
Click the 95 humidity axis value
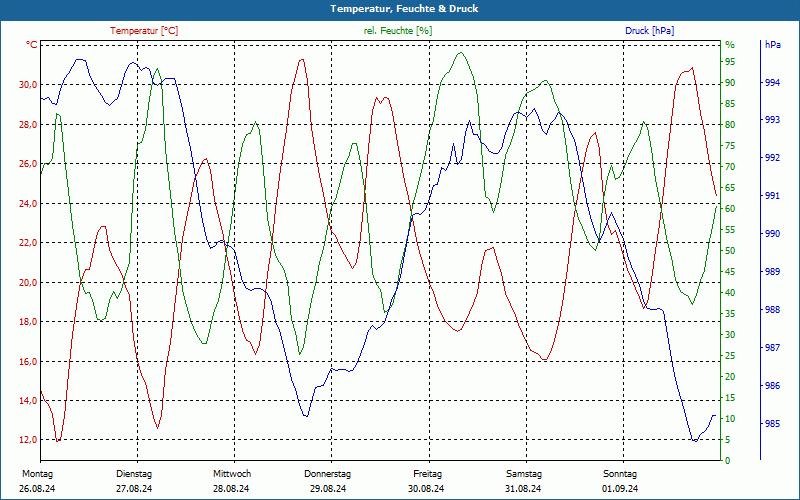tap(730, 62)
